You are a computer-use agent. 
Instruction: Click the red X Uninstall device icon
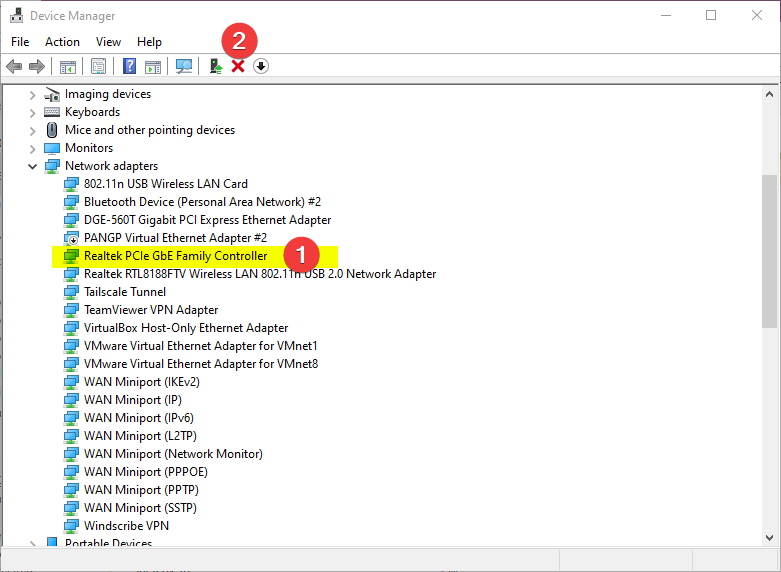[x=238, y=66]
